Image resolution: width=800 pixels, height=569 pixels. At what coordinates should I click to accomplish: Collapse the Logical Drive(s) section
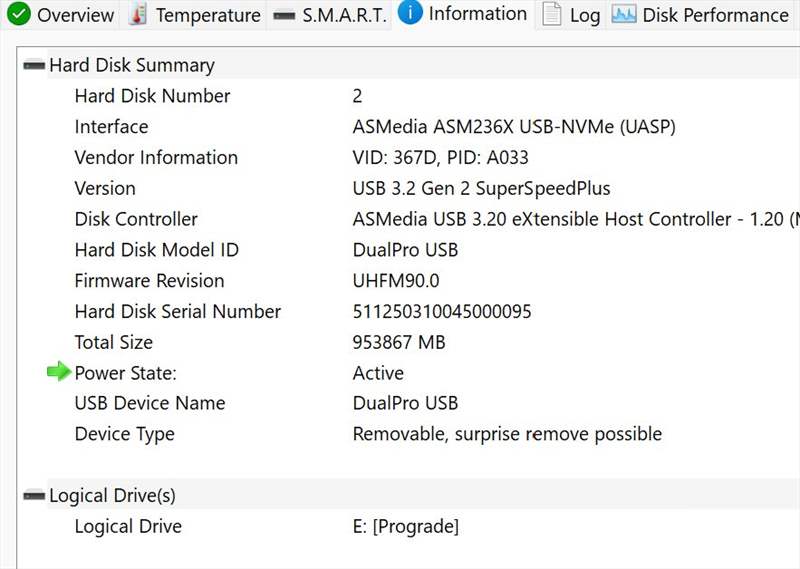tap(34, 495)
